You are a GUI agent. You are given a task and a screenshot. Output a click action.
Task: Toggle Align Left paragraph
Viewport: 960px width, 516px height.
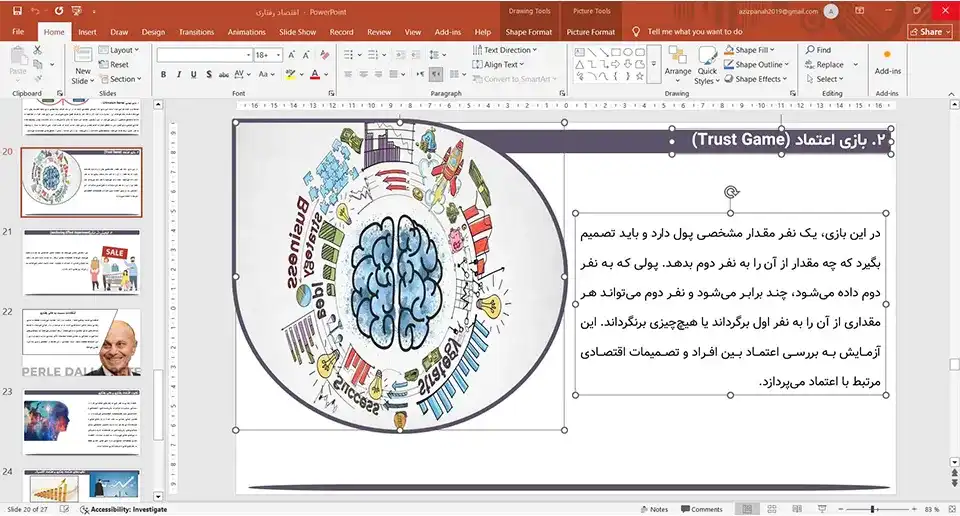(x=348, y=75)
